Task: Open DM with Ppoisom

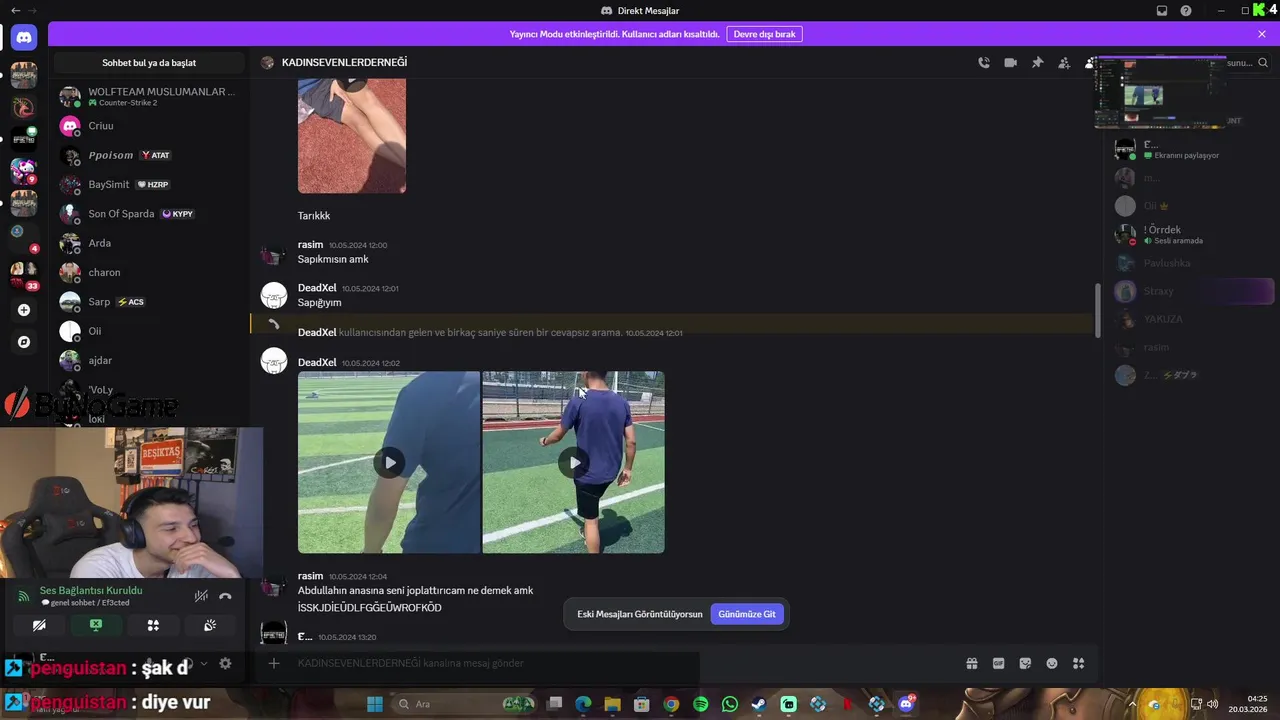Action: [149, 155]
